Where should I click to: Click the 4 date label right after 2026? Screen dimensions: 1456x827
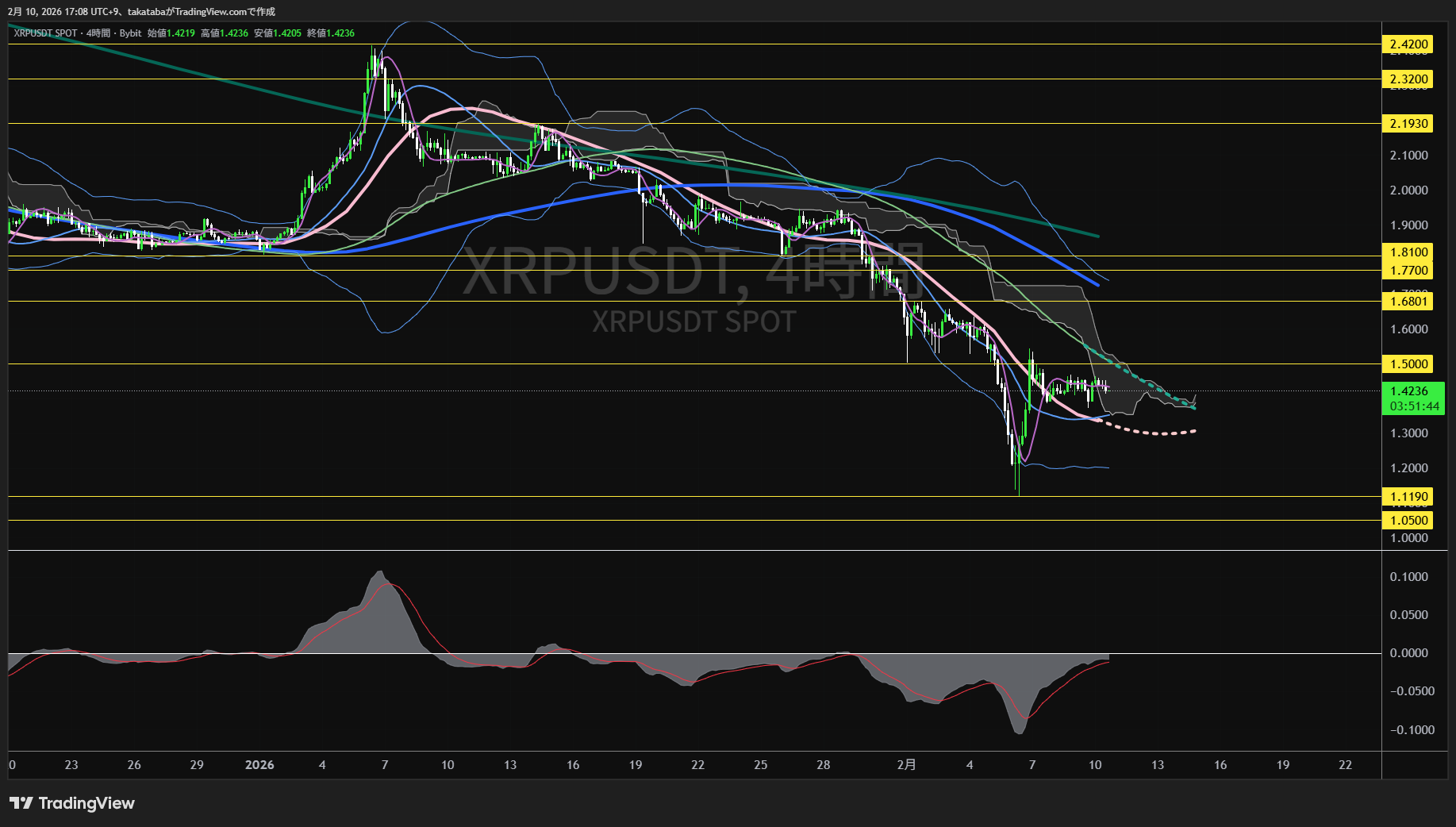click(x=322, y=765)
